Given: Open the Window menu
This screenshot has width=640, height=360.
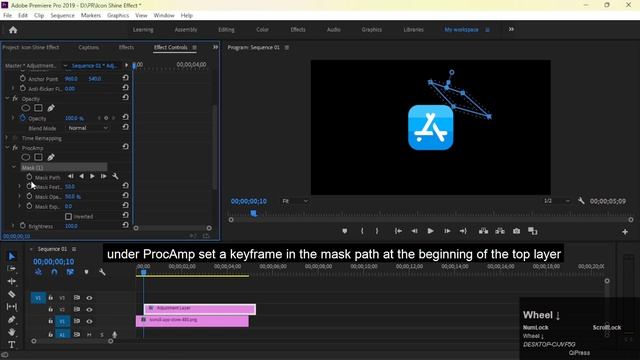Looking at the screenshot, I should click(164, 15).
